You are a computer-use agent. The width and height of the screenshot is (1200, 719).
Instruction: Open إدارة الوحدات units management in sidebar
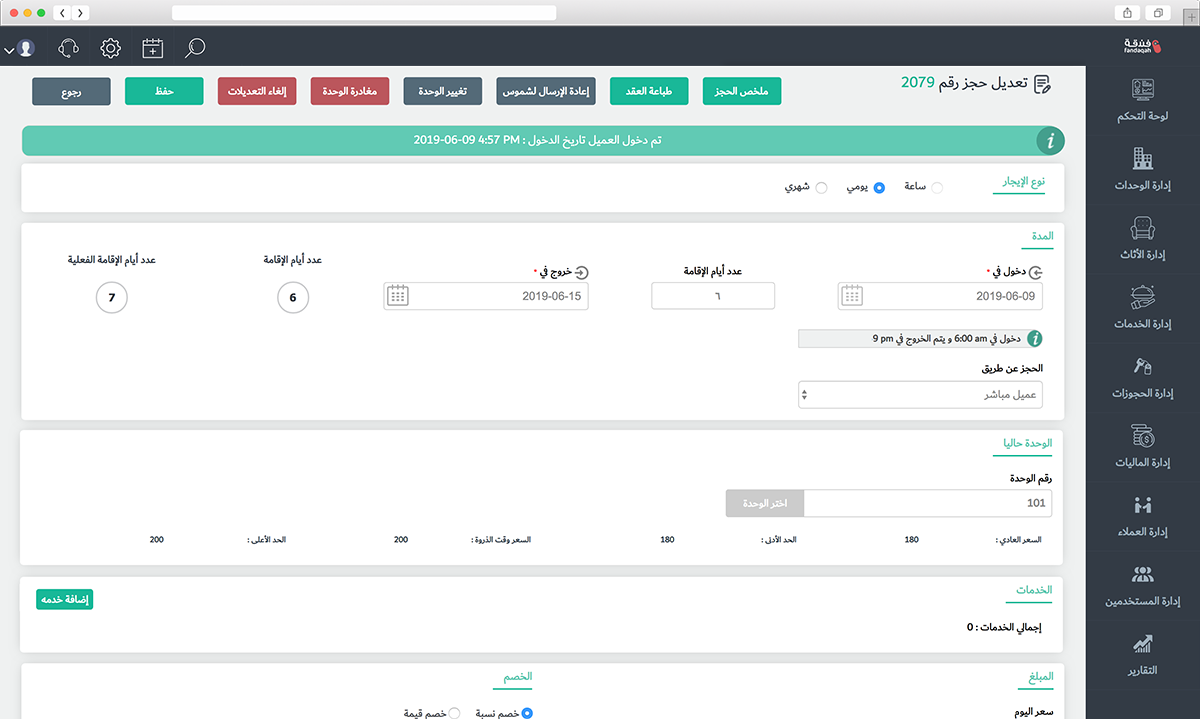click(x=1142, y=169)
